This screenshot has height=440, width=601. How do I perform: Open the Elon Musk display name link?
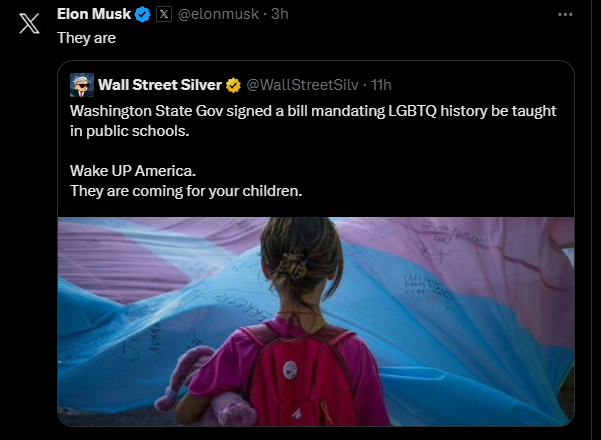(95, 15)
